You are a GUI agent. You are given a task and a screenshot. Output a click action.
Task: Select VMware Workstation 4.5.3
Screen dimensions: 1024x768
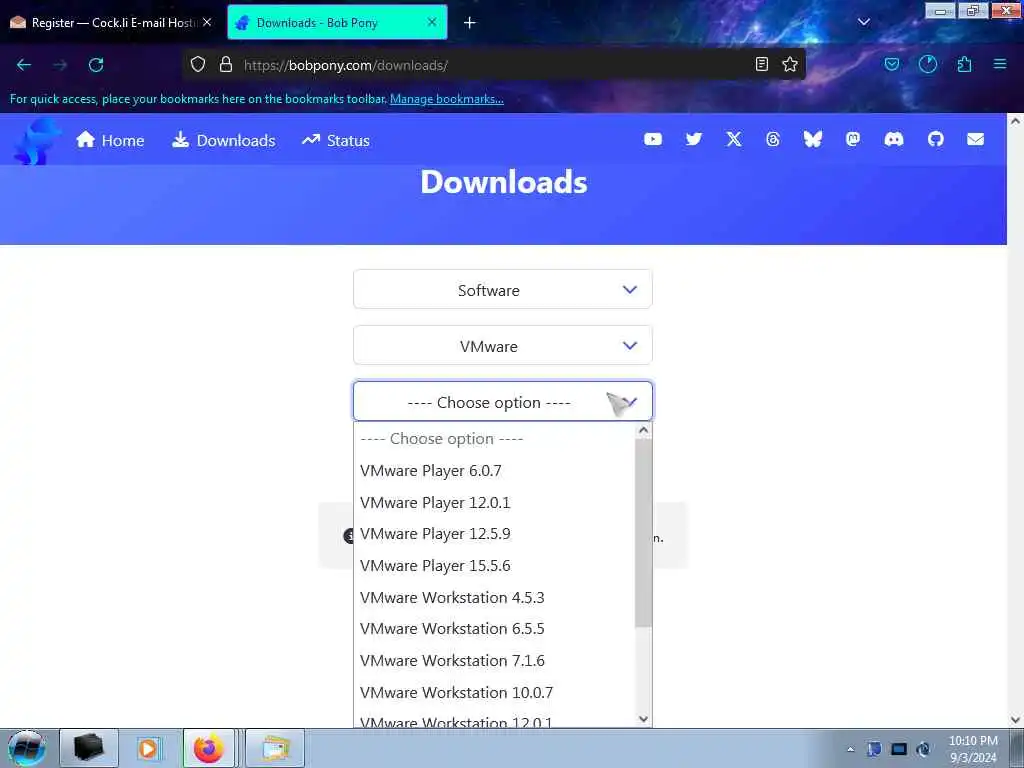point(494,597)
